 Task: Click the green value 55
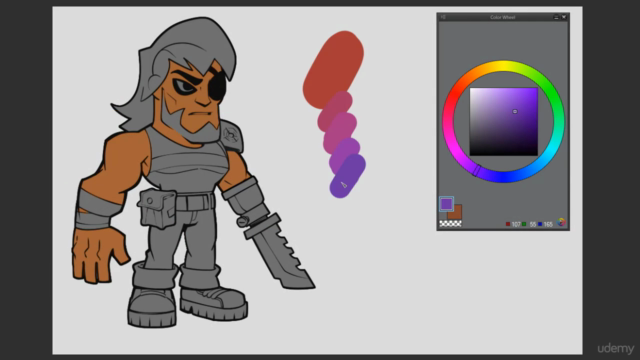533,224
